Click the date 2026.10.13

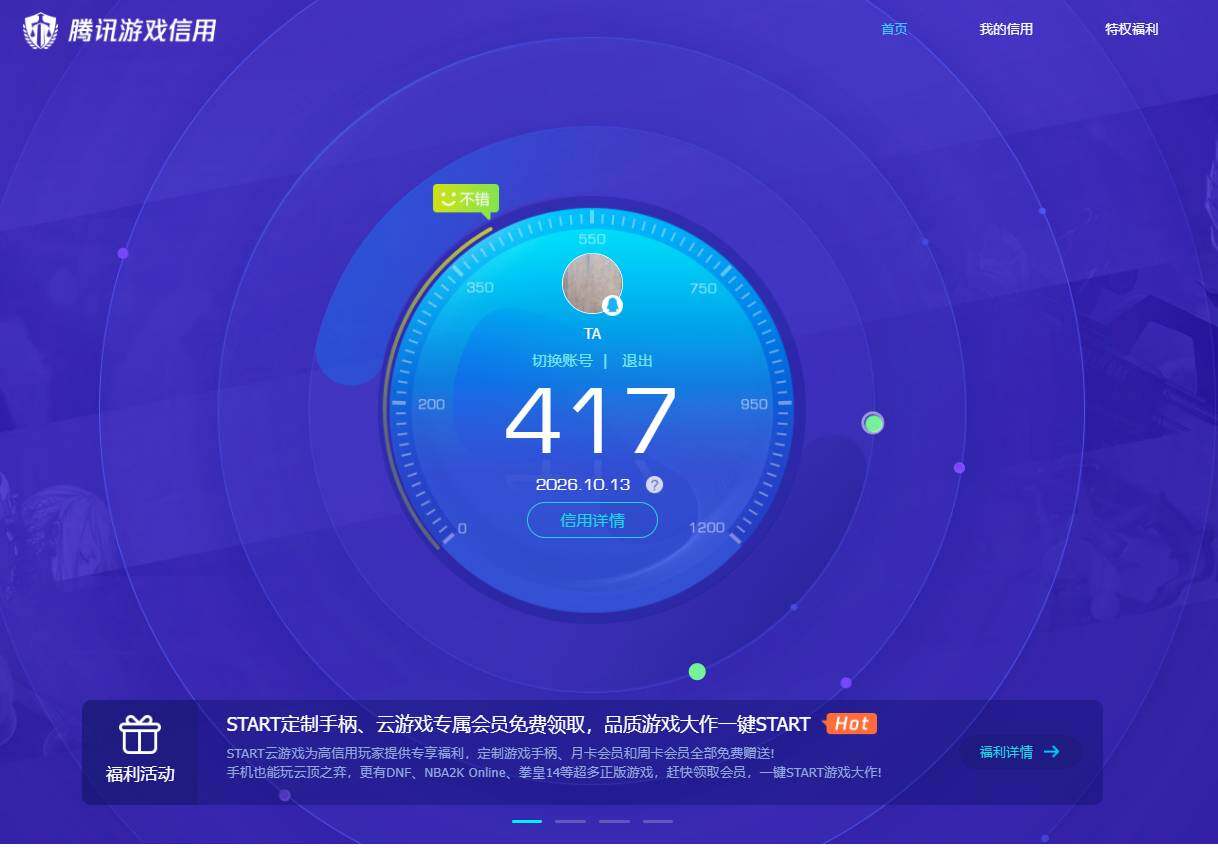click(583, 485)
